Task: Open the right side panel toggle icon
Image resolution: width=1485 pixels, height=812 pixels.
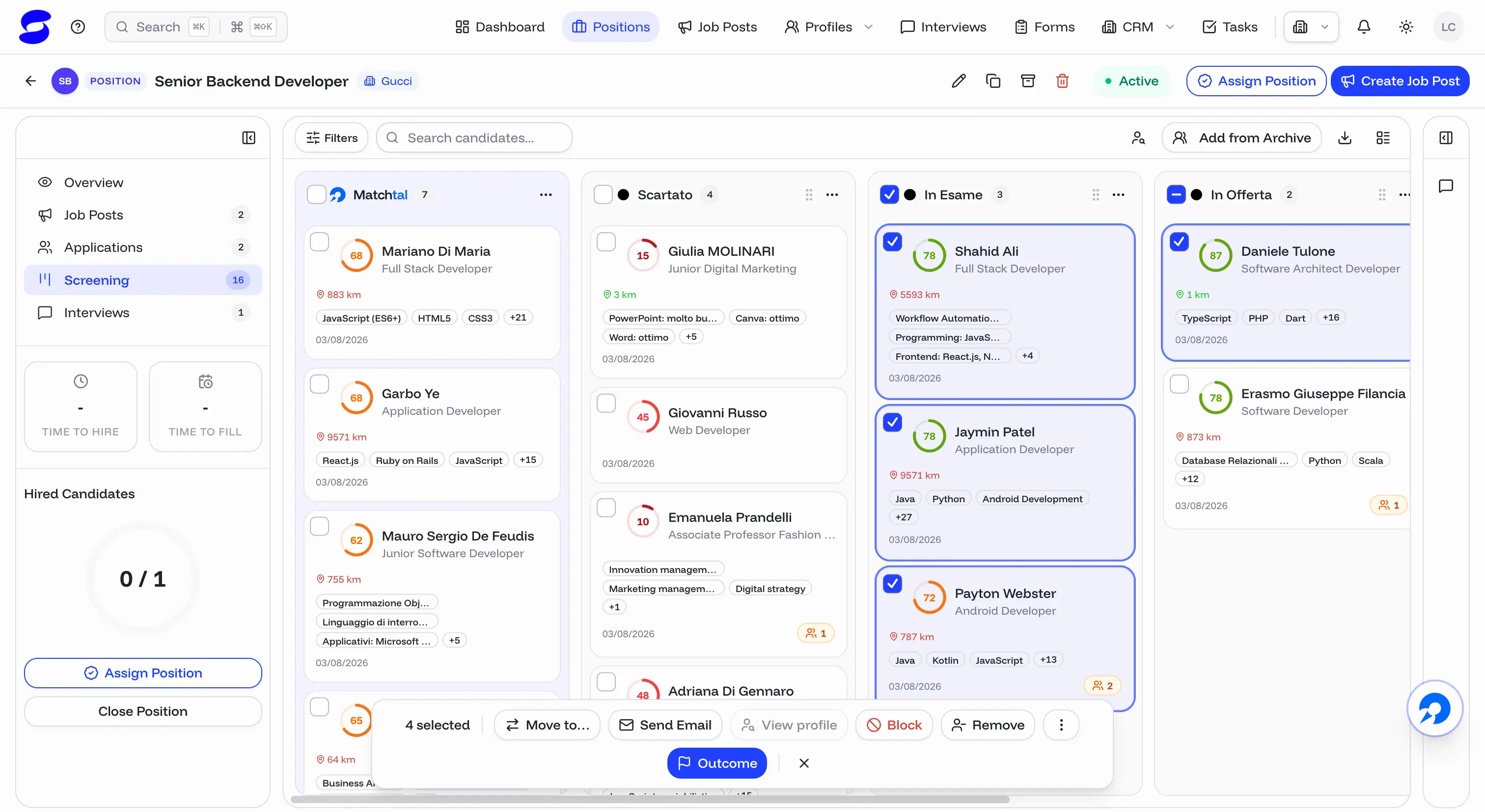Action: tap(1446, 138)
